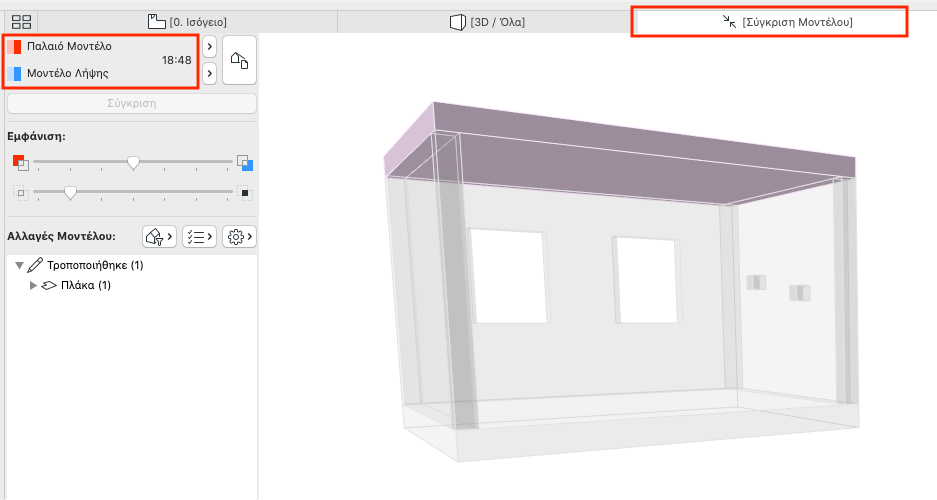
Task: Click the swap models icon button
Action: [x=240, y=60]
